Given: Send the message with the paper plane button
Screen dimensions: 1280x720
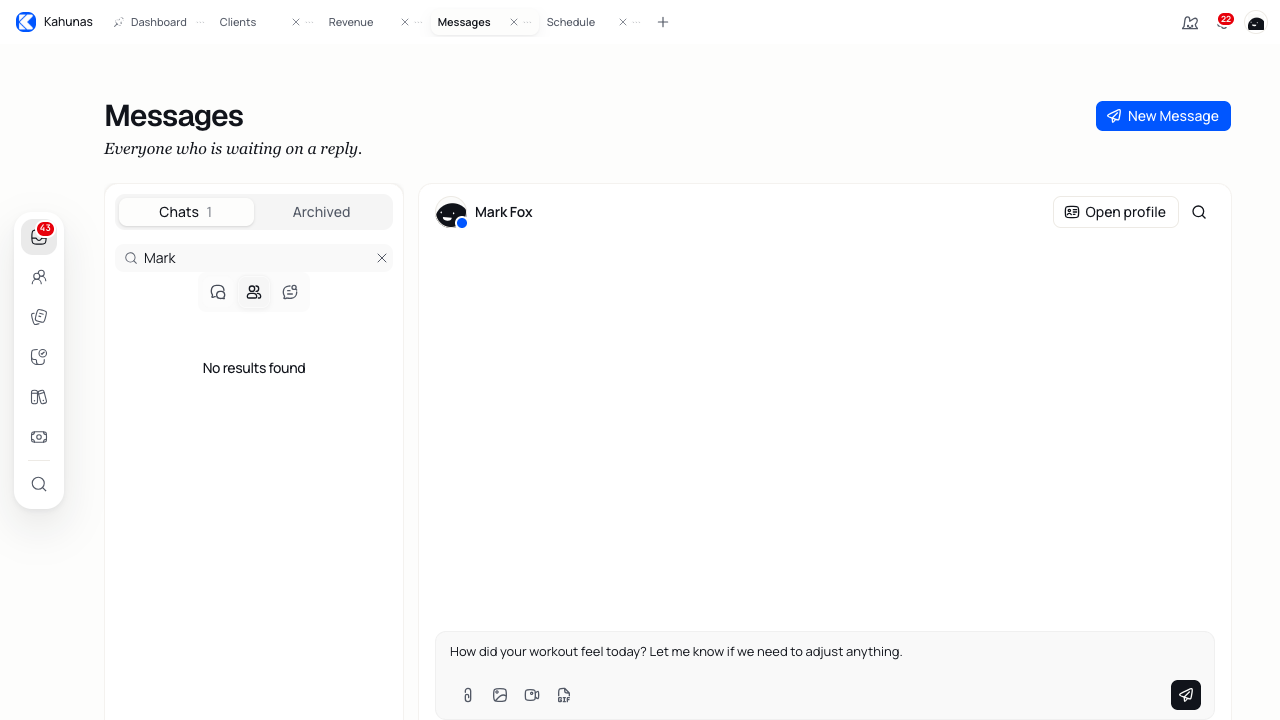Looking at the screenshot, I should (x=1186, y=695).
